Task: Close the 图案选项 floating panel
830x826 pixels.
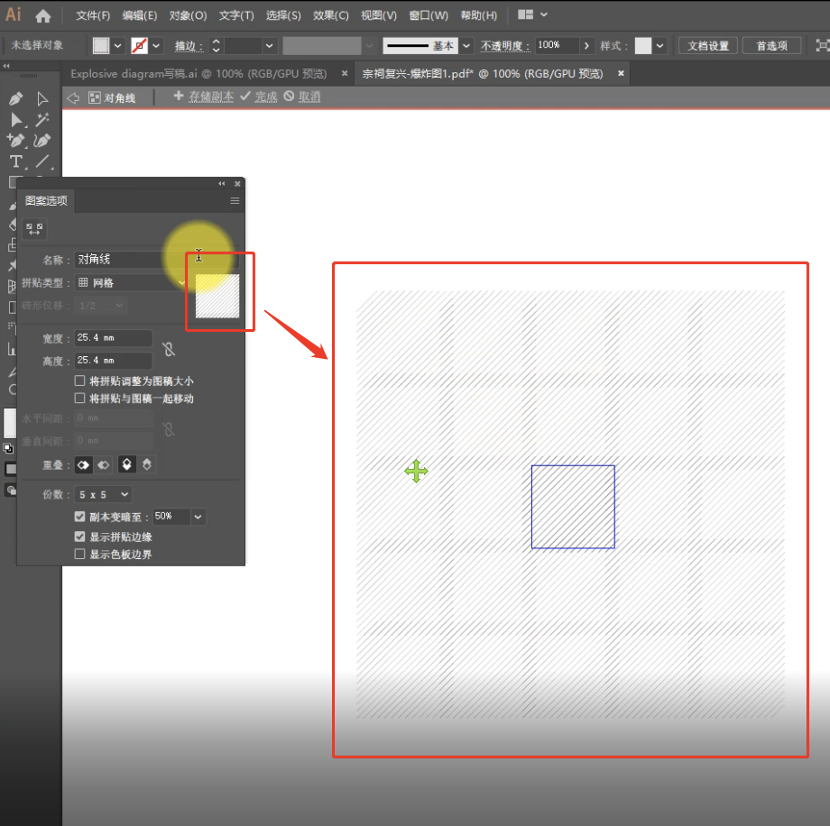Action: point(237,184)
